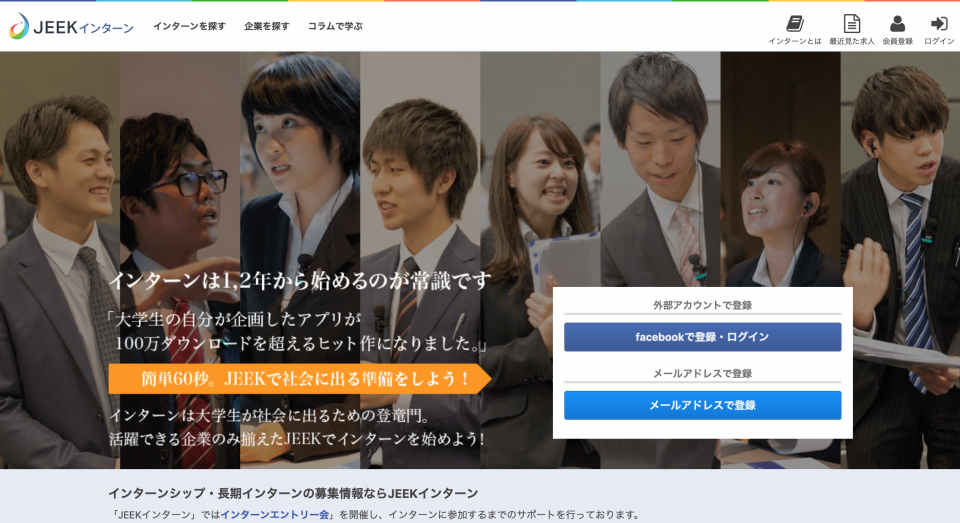The image size is (960, 523).
Task: Open the 企業を探す menu
Action: (266, 26)
